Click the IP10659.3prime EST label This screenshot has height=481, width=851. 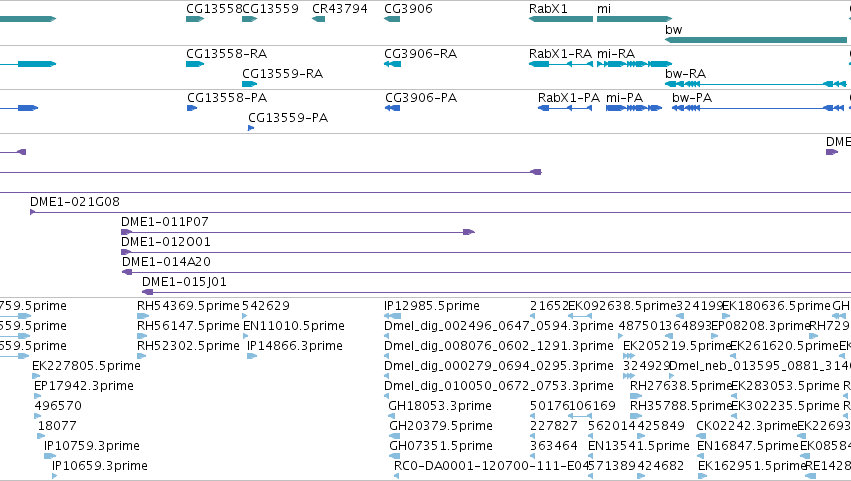pos(100,467)
